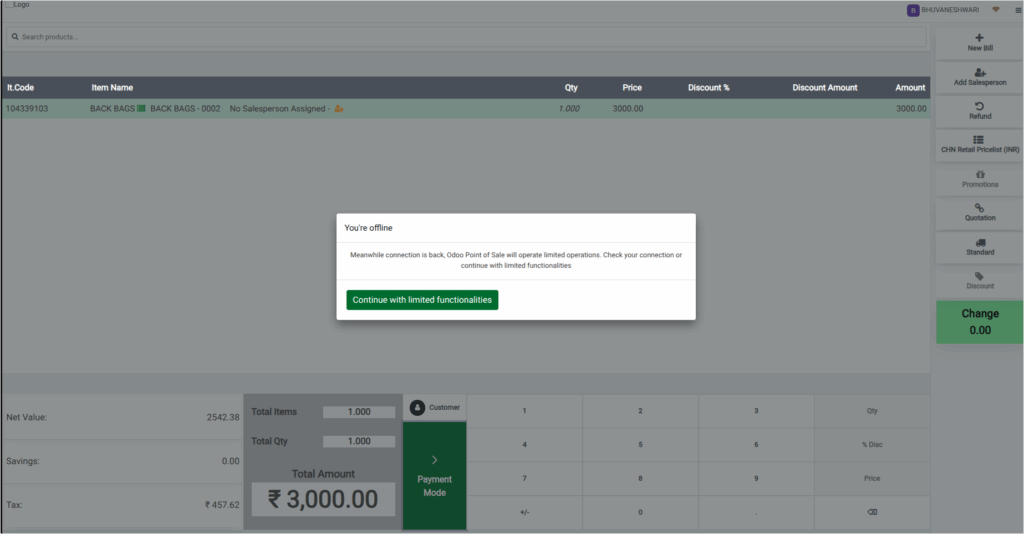Click Net Value 2542.38
The width and height of the screenshot is (1024, 534).
[223, 417]
